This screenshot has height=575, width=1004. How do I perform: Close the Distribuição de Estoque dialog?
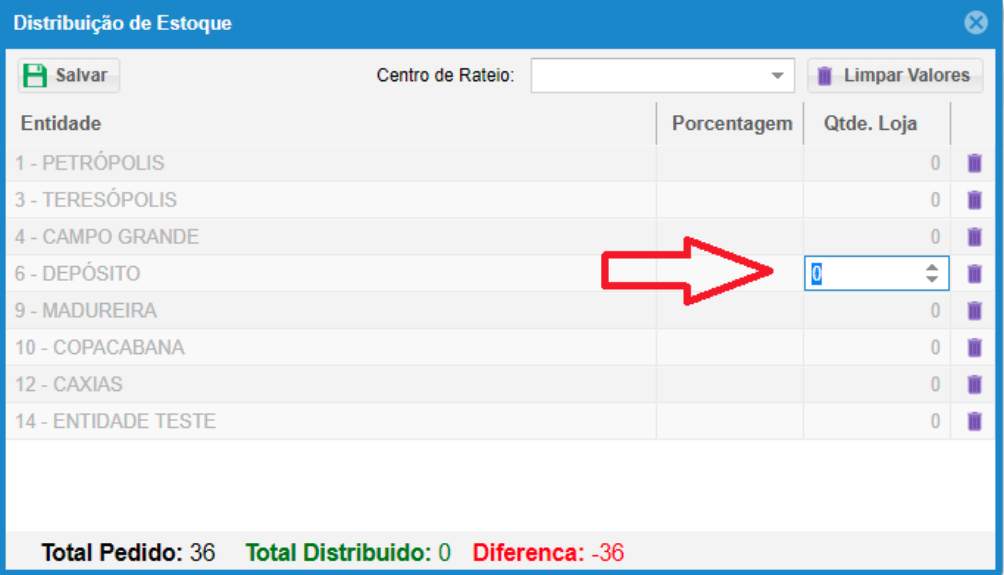(976, 23)
